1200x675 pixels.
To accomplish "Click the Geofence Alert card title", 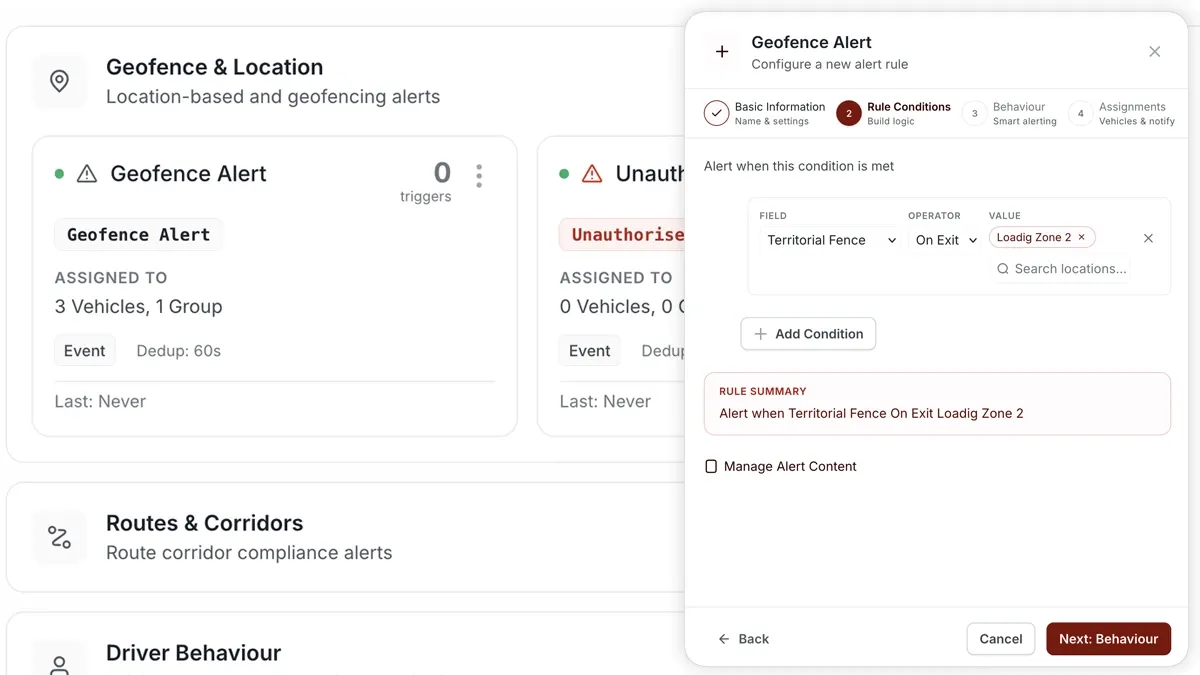I will [189, 174].
